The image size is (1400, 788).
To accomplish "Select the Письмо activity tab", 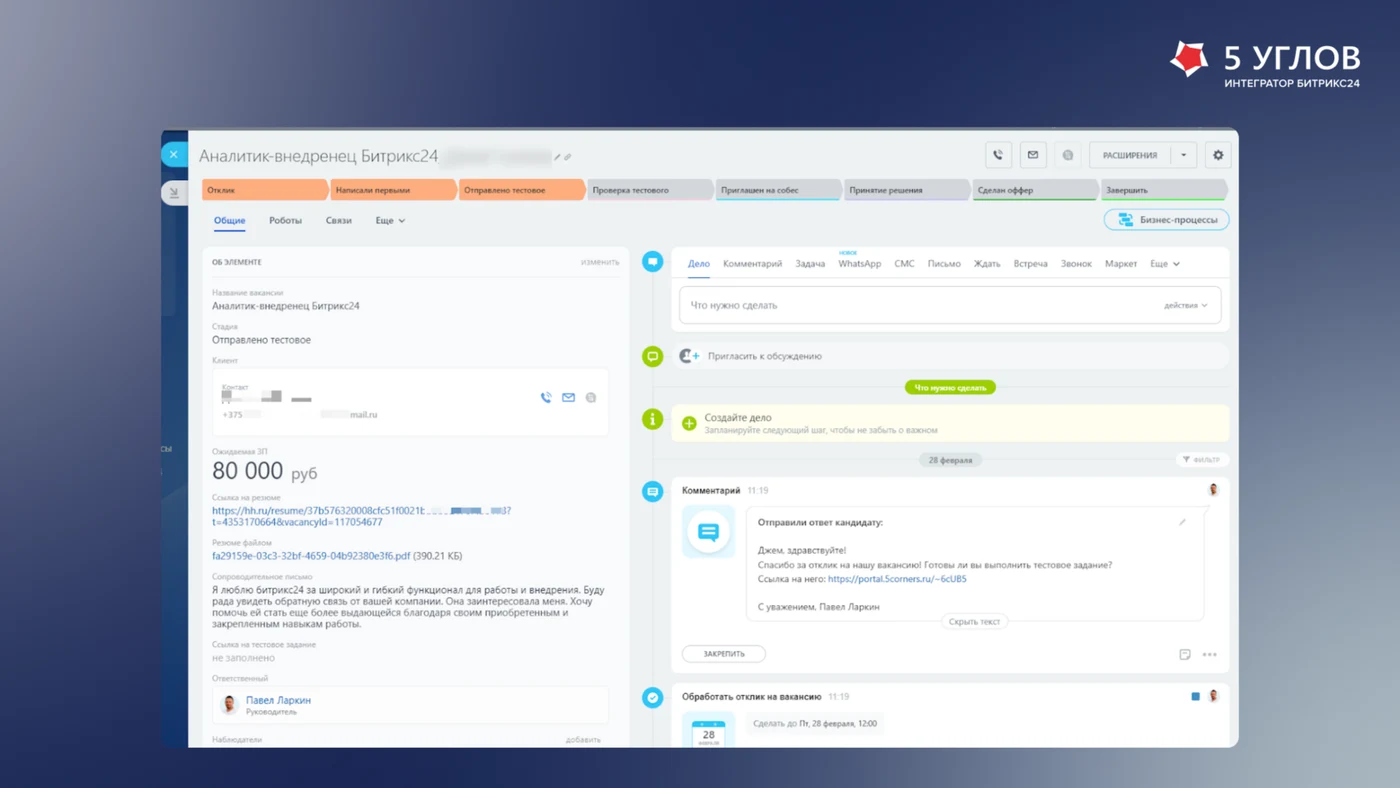I will [944, 264].
